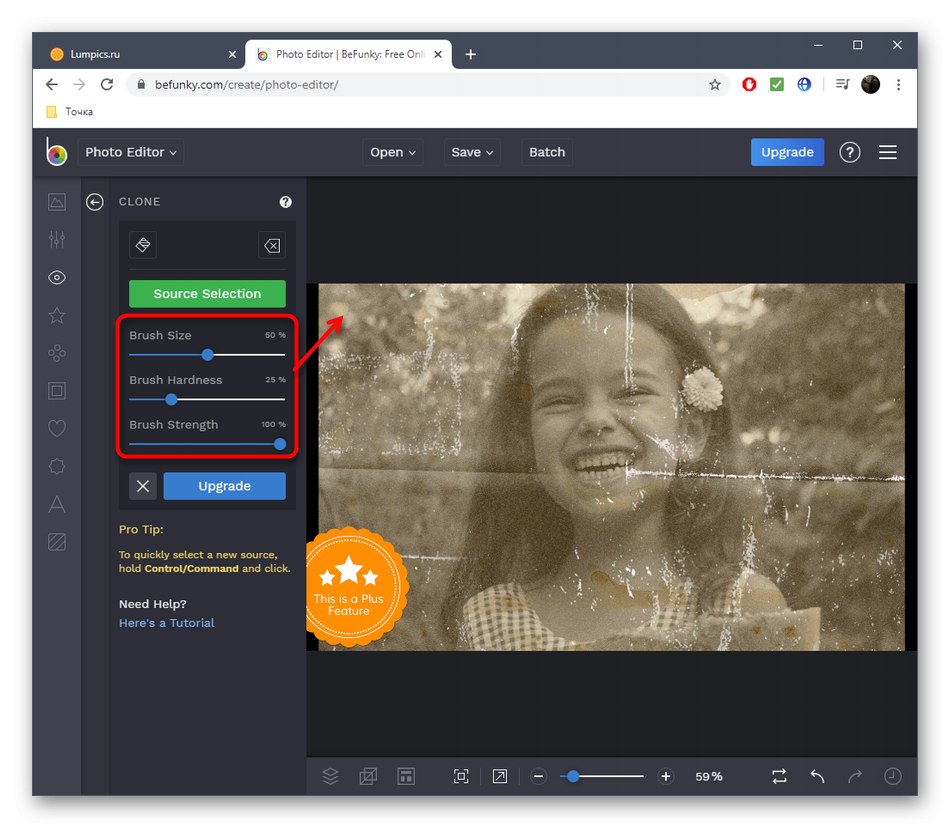Image resolution: width=950 pixels, height=828 pixels.
Task: Redo the last action
Action: pos(855,776)
